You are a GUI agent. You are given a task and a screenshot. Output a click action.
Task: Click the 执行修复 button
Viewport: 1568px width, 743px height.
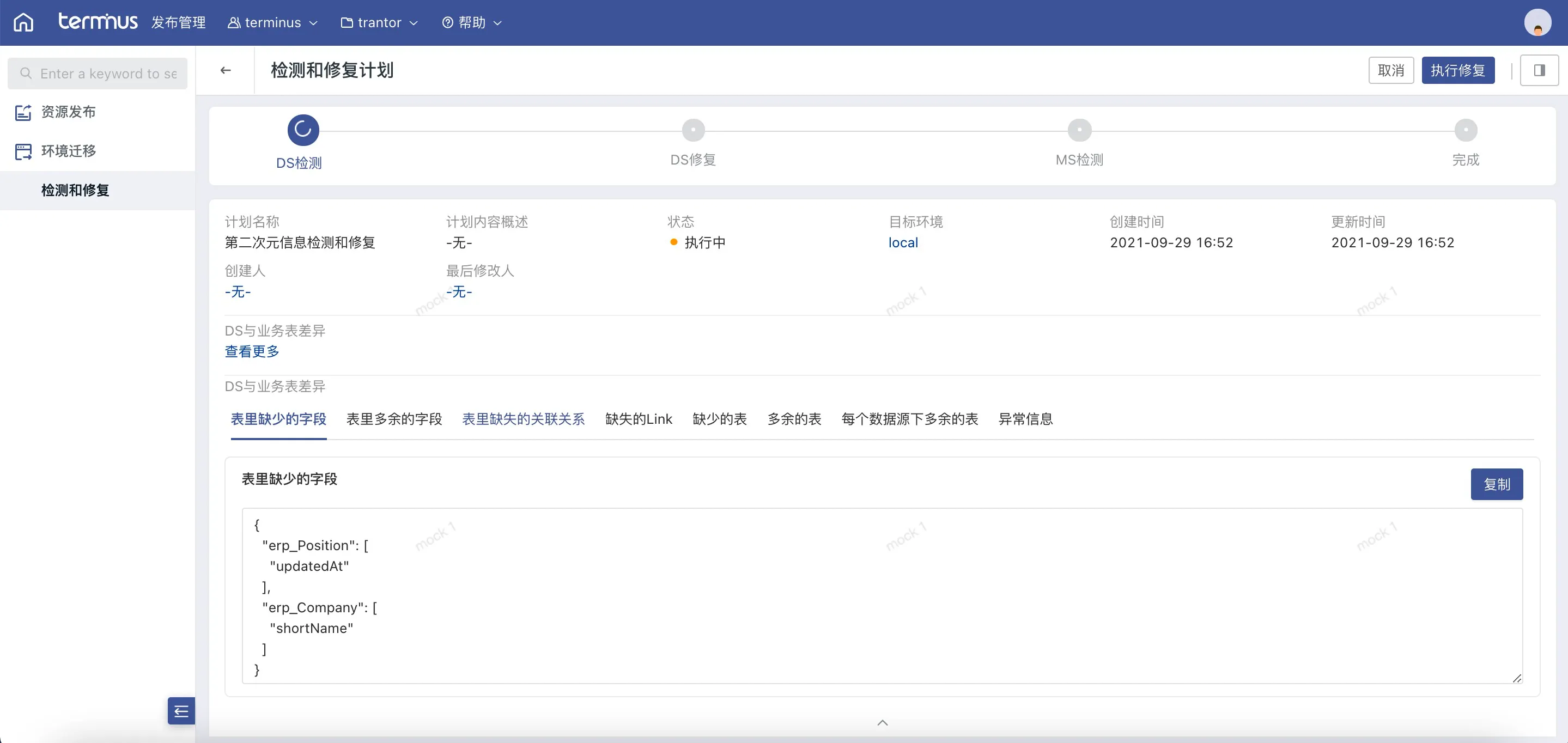click(1457, 71)
